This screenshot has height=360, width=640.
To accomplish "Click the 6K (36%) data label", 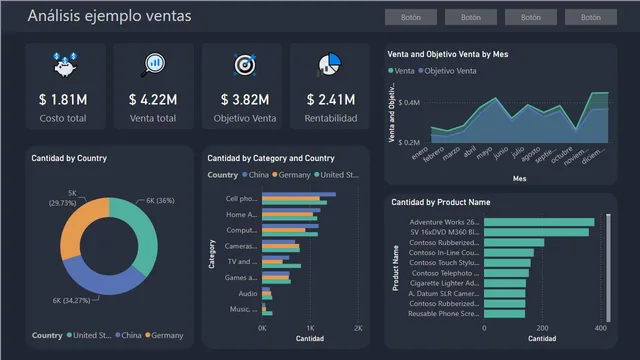I will pos(160,200).
